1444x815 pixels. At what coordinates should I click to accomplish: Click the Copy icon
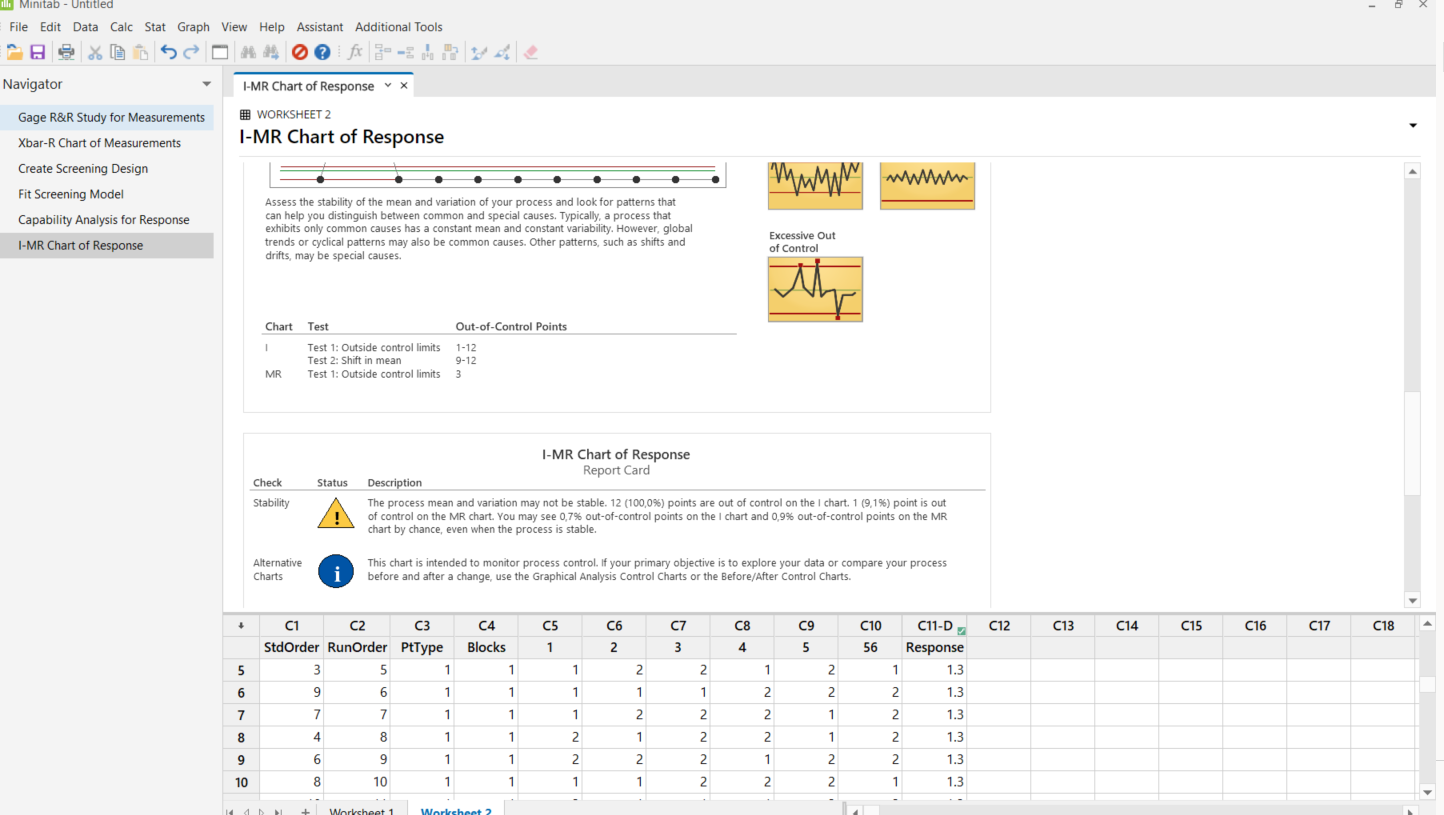click(x=116, y=52)
